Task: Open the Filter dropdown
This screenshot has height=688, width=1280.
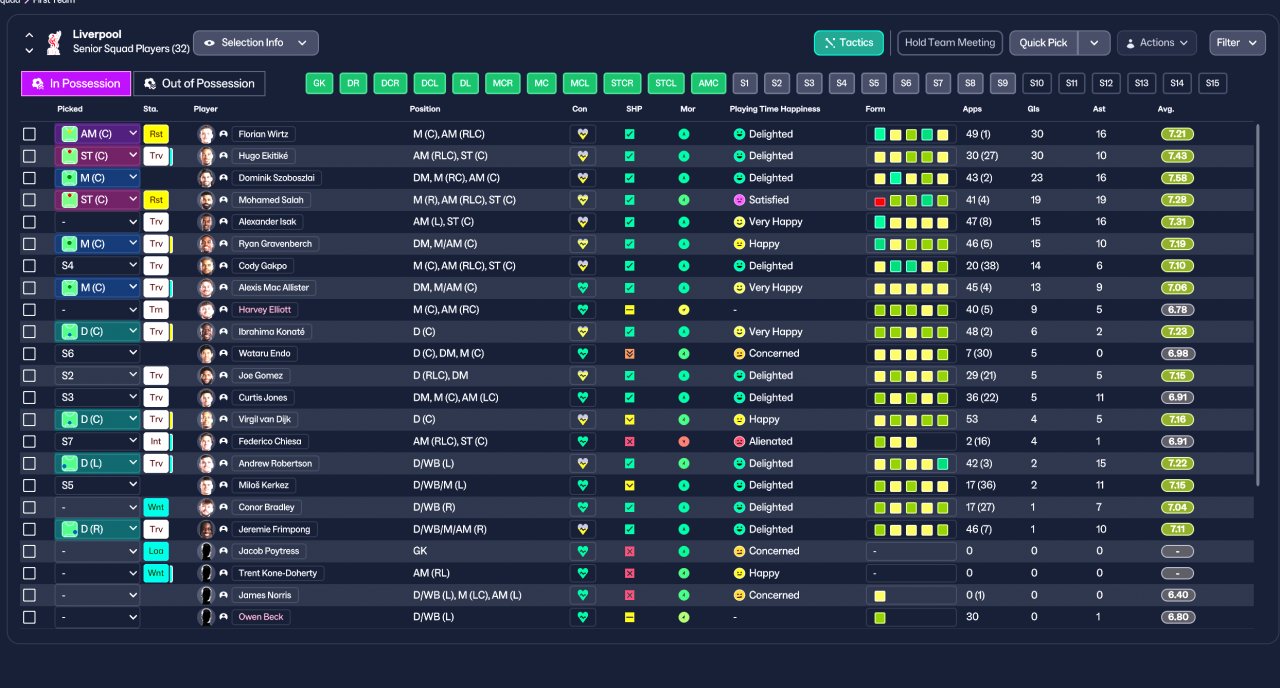Action: click(x=1237, y=43)
